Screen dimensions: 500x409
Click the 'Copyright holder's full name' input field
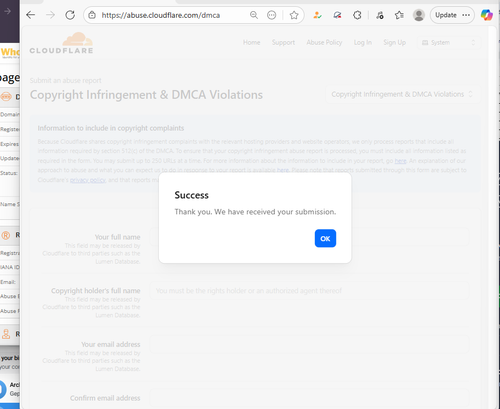(x=309, y=291)
